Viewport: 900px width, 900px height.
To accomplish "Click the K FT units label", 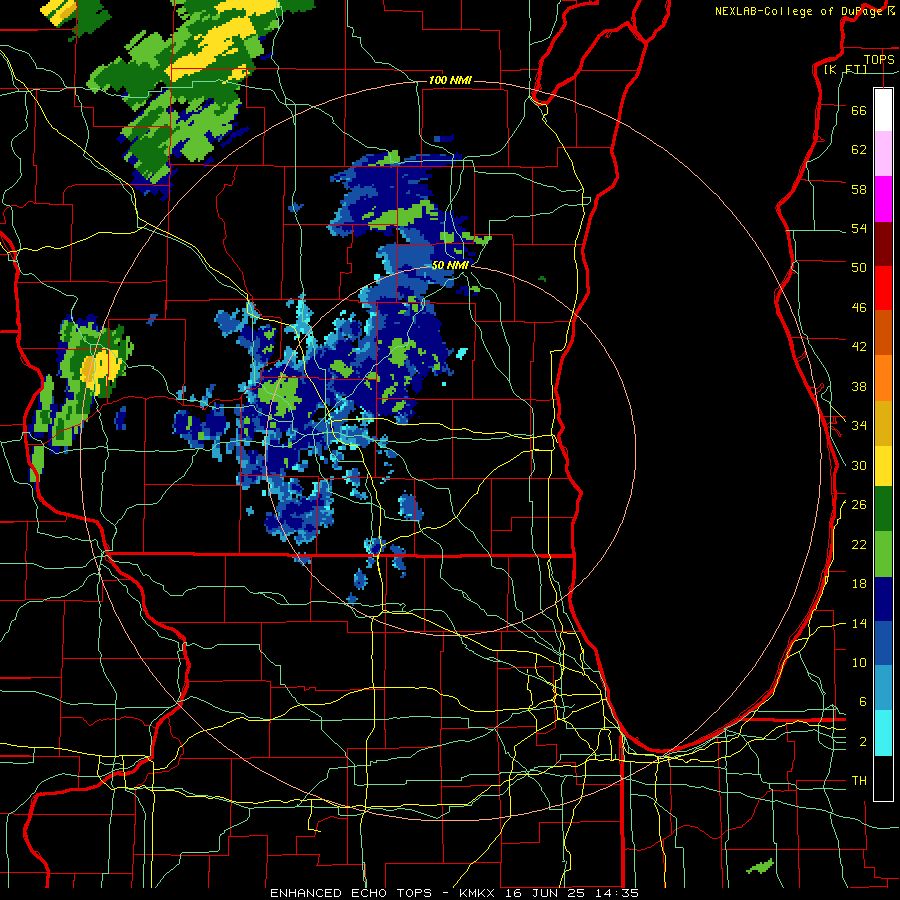I will pos(846,69).
